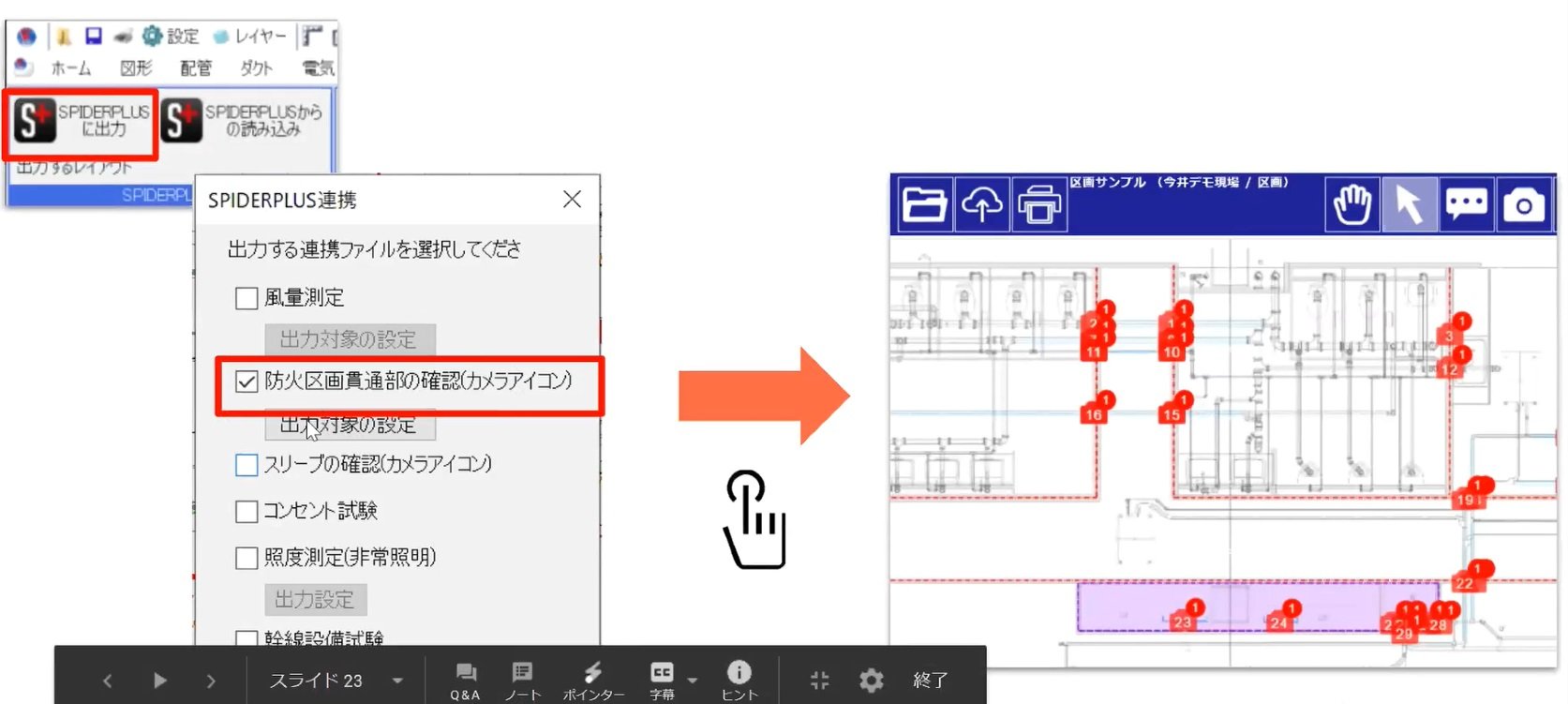The width and height of the screenshot is (1568, 704).
Task: Open the Q&A panel
Action: click(465, 681)
